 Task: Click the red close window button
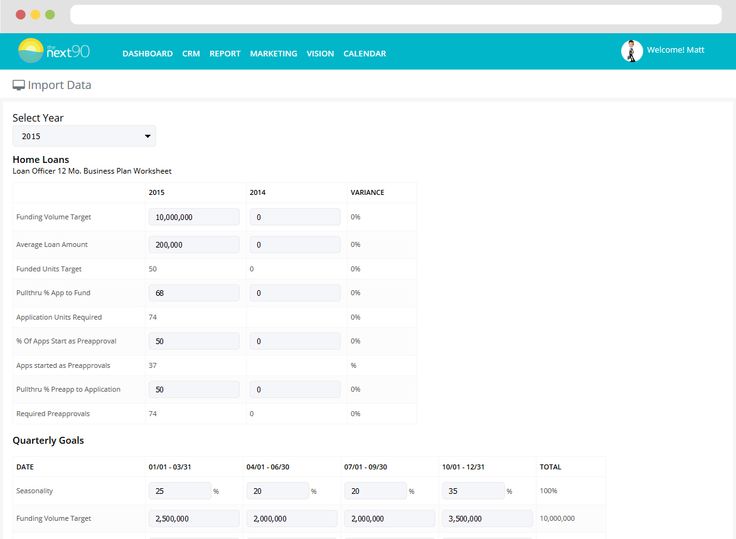coord(21,15)
